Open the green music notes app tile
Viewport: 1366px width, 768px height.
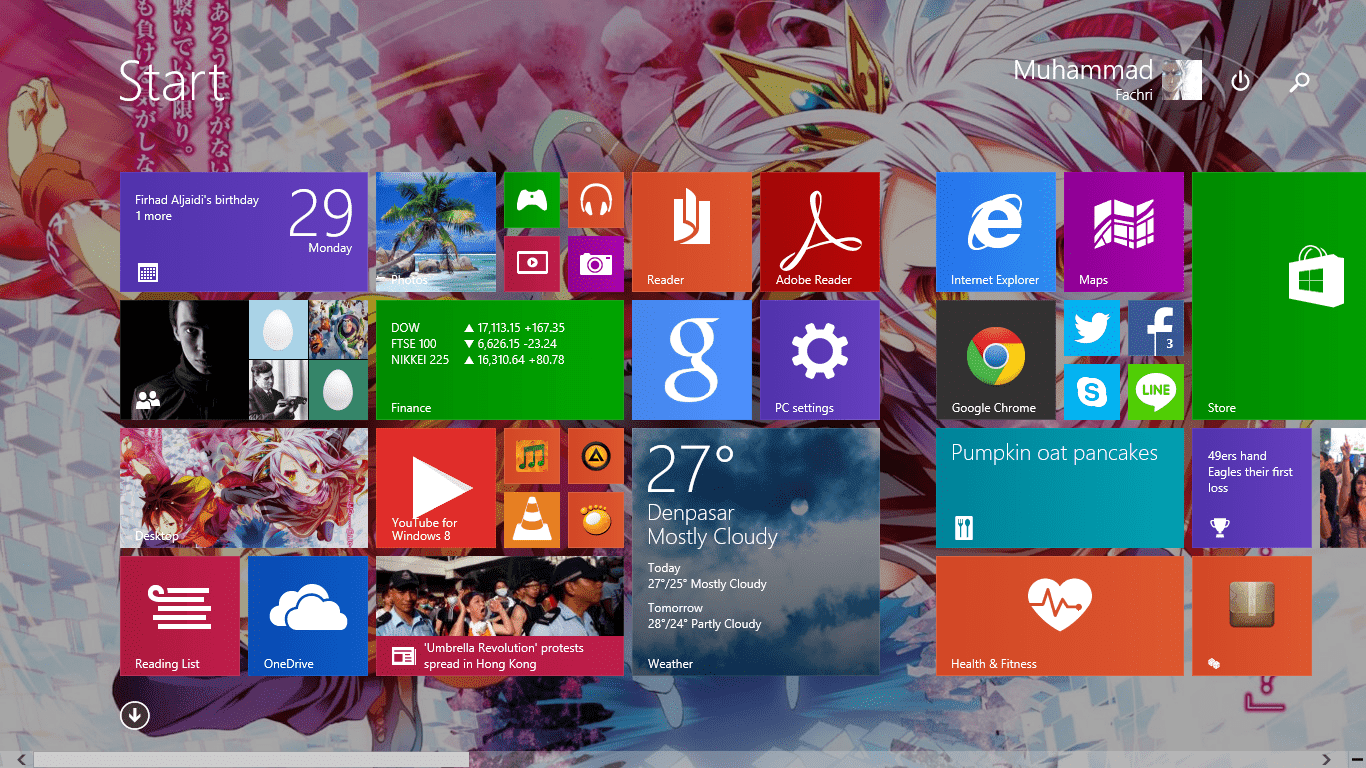(x=531, y=456)
